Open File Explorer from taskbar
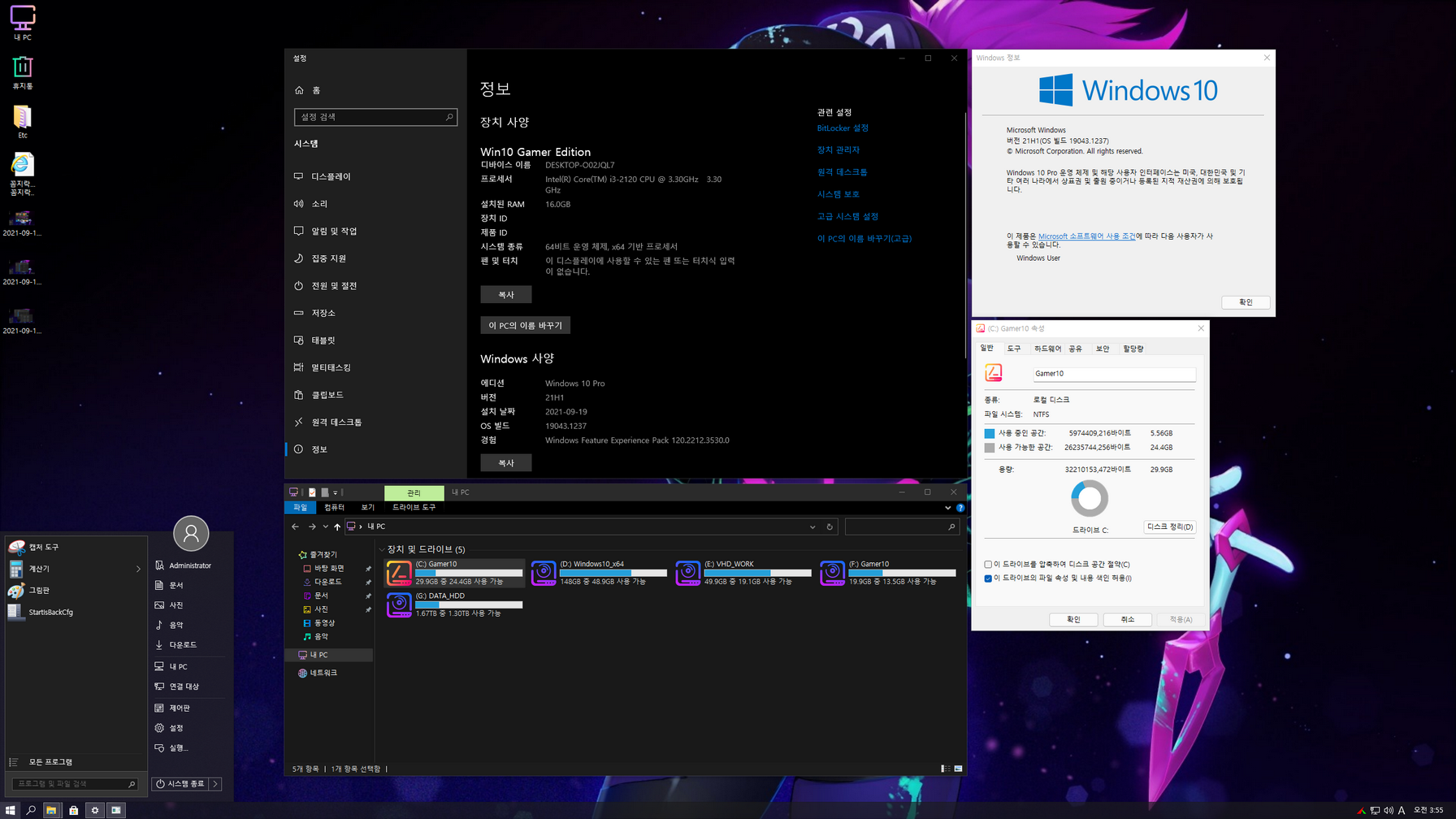 click(51, 810)
